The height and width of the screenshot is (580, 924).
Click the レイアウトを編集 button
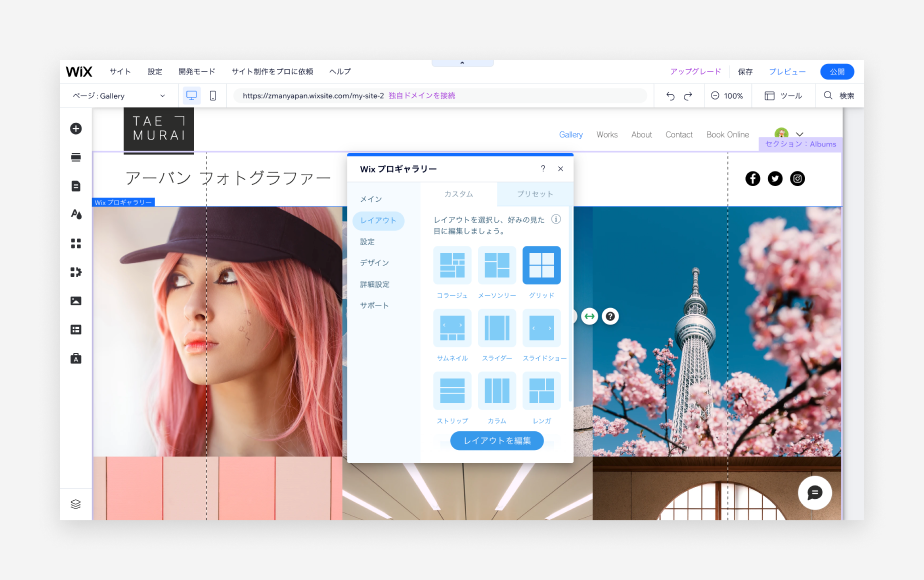click(497, 441)
